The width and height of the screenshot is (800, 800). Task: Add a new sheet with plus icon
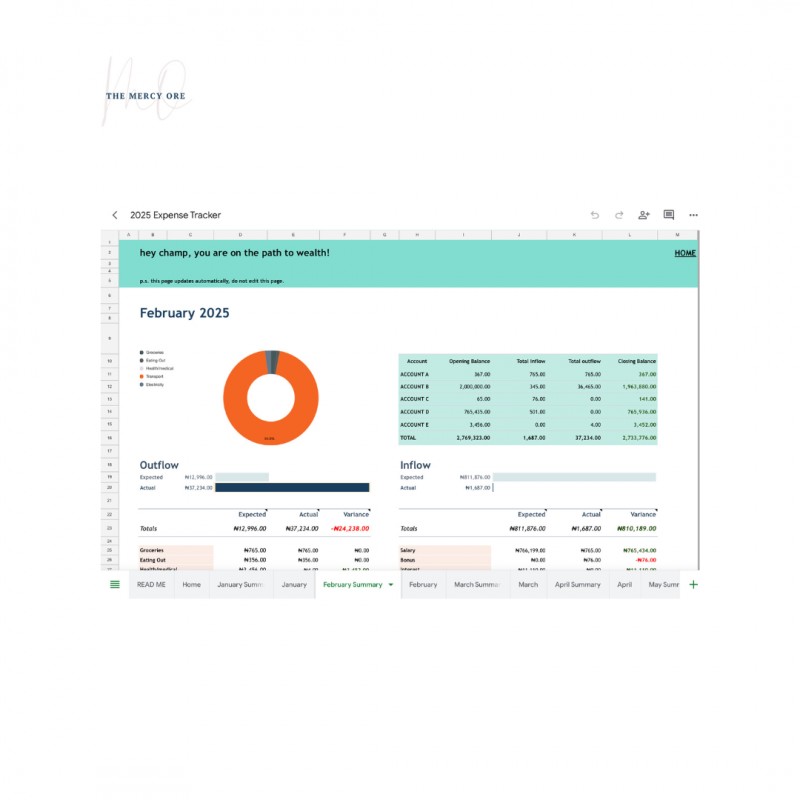693,584
